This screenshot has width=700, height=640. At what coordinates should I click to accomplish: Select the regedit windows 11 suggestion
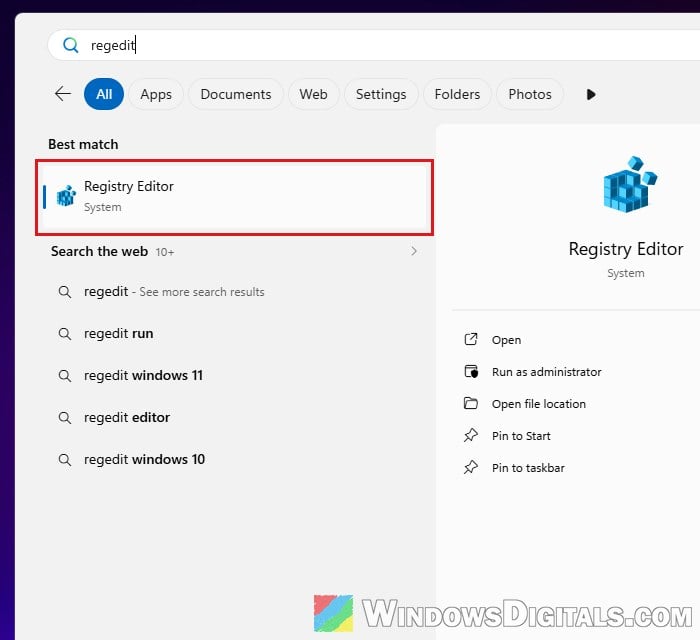pyautogui.click(x=143, y=375)
